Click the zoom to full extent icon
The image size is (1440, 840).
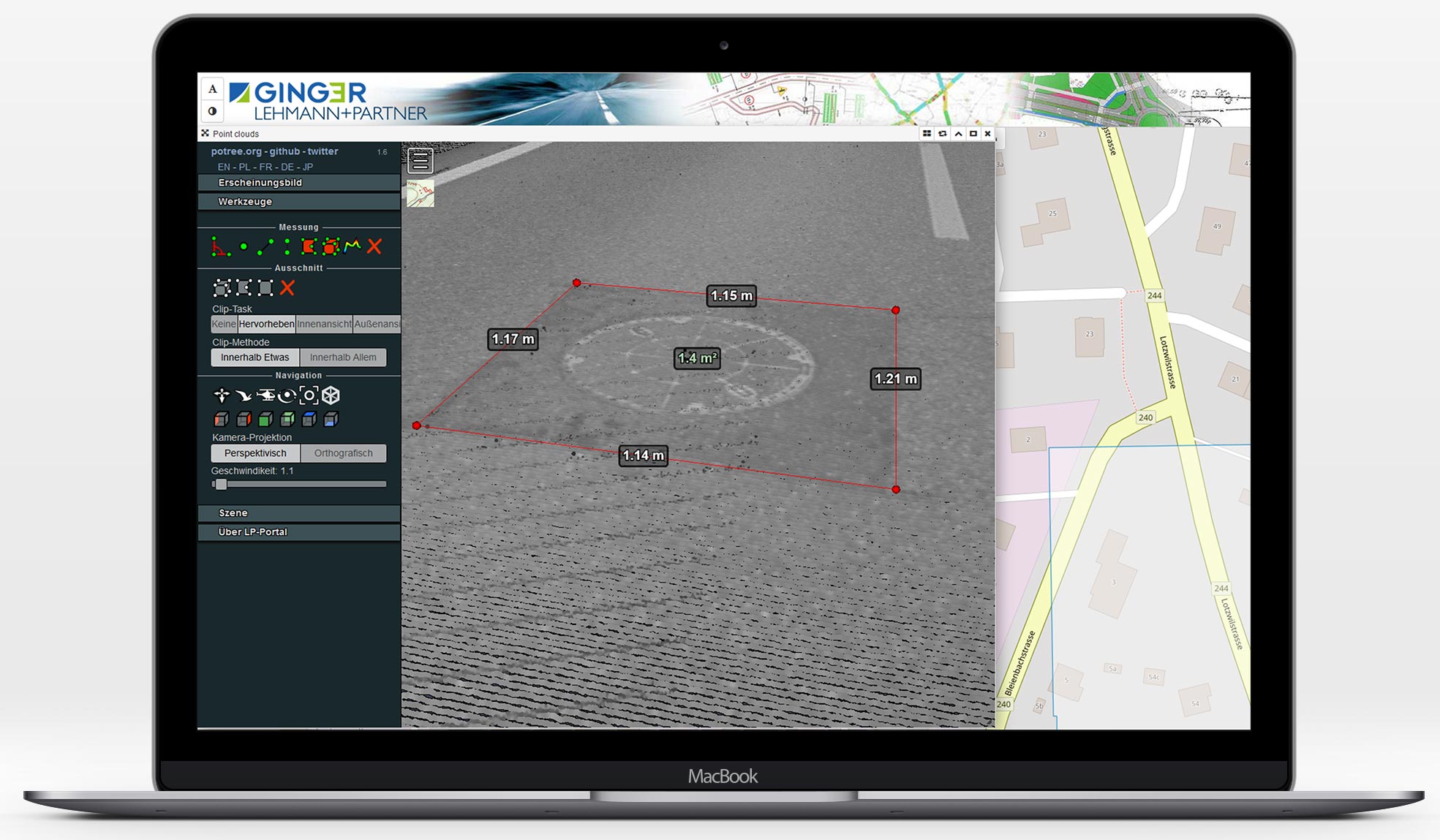pos(309,396)
